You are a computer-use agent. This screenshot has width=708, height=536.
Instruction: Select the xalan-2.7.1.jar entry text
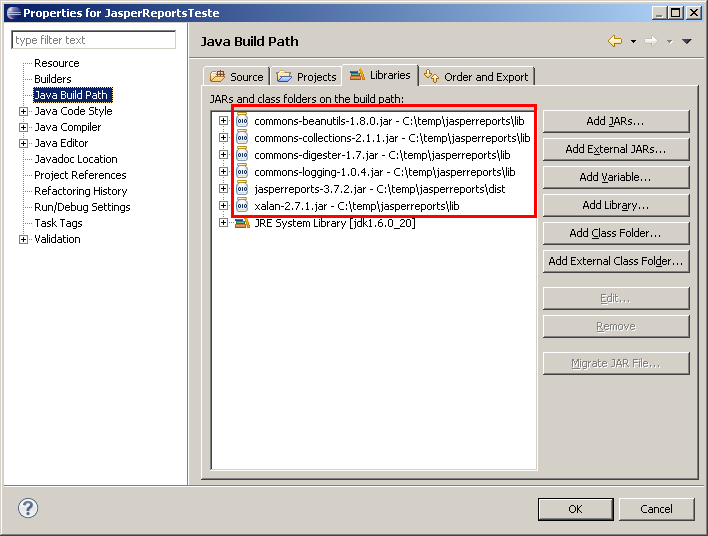[357, 206]
